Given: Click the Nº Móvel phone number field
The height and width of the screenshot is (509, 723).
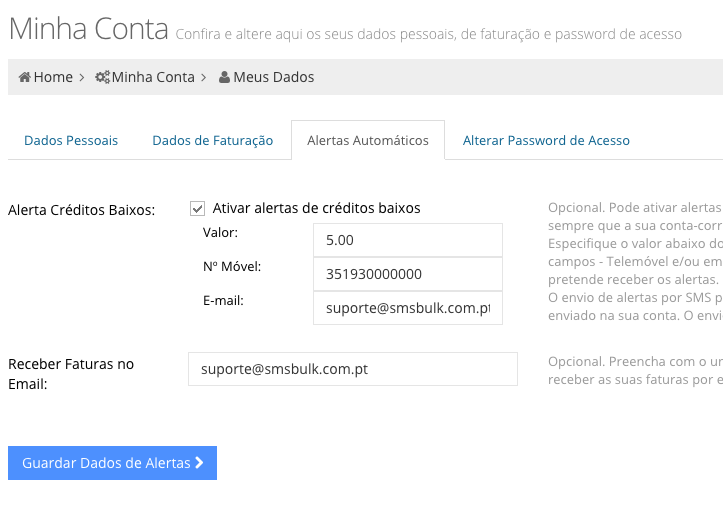Looking at the screenshot, I should pos(408,274).
